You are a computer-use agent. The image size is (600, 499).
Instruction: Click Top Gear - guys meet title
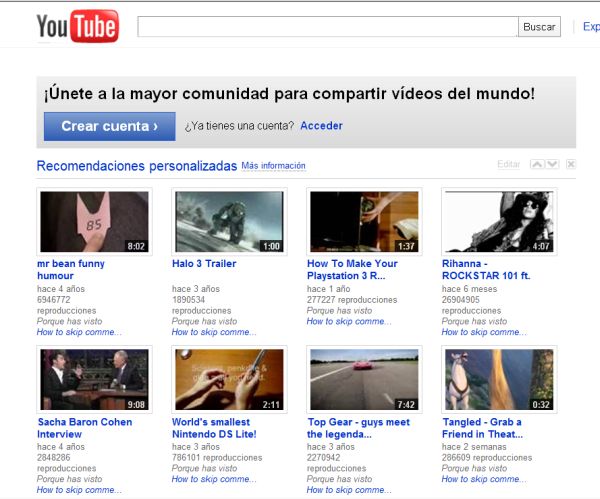coord(358,428)
